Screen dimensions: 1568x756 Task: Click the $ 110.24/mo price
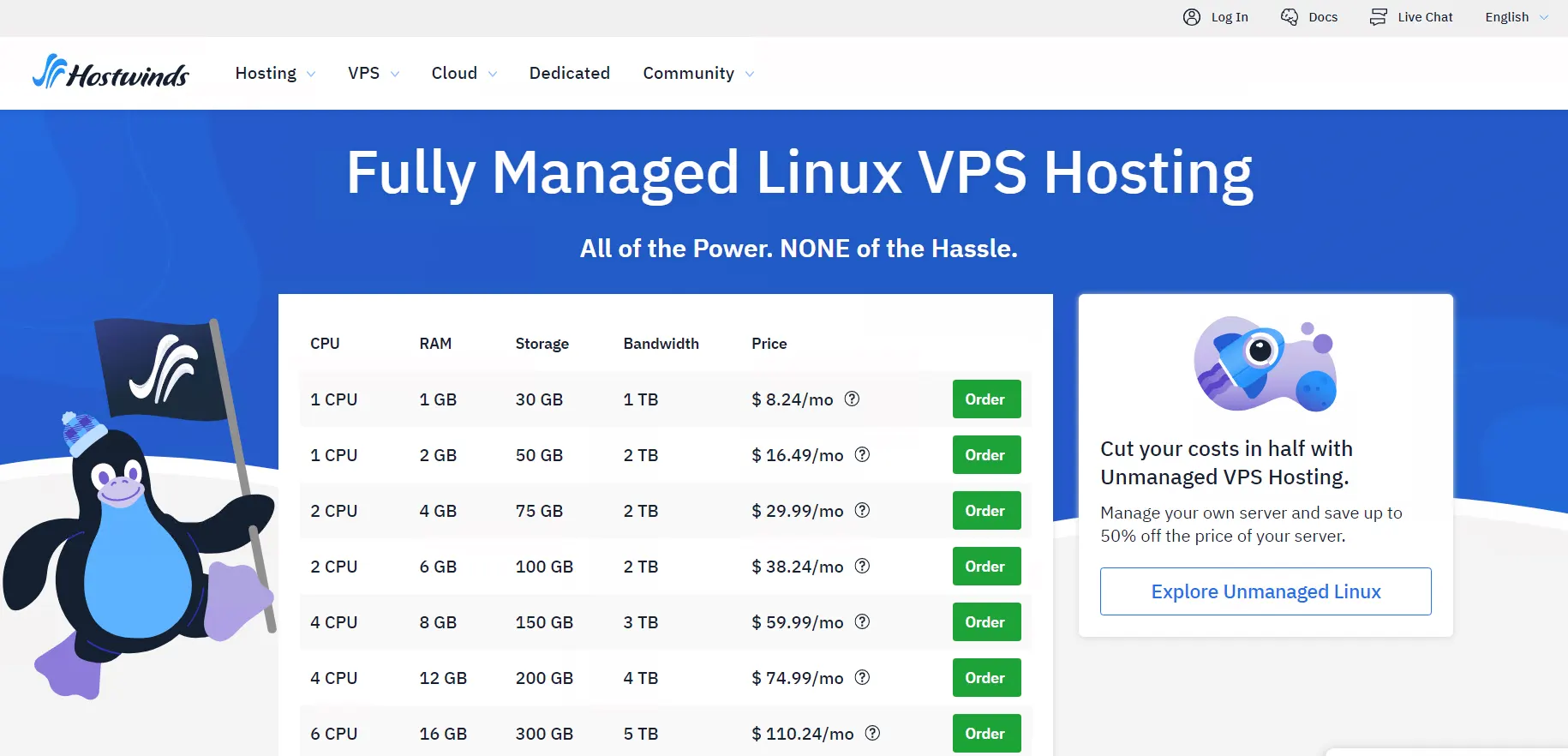803,734
